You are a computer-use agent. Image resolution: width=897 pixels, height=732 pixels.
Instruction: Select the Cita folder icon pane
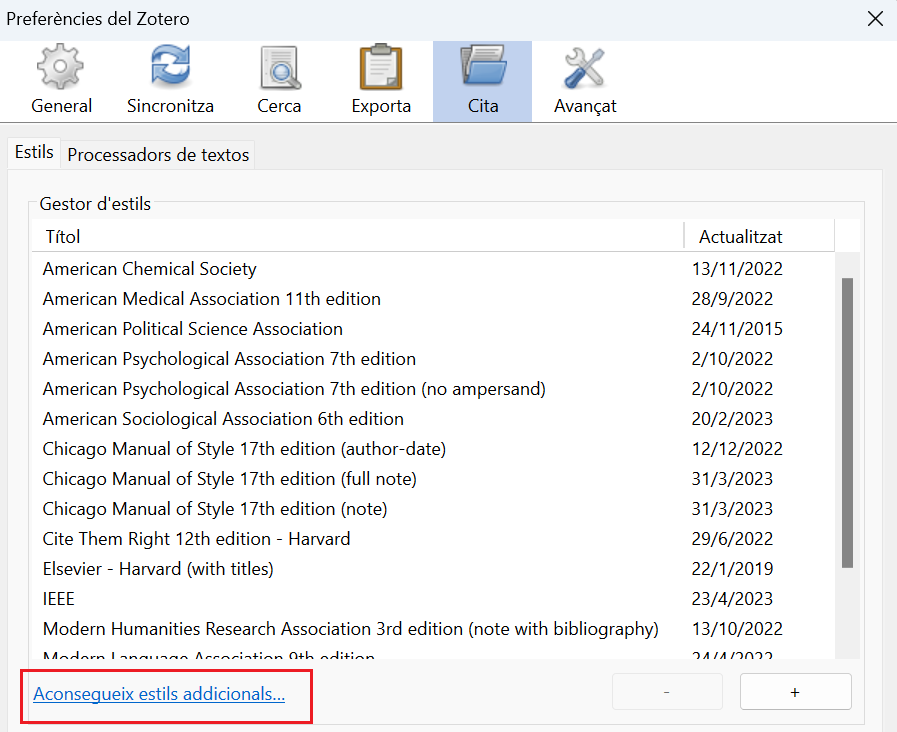click(x=482, y=81)
